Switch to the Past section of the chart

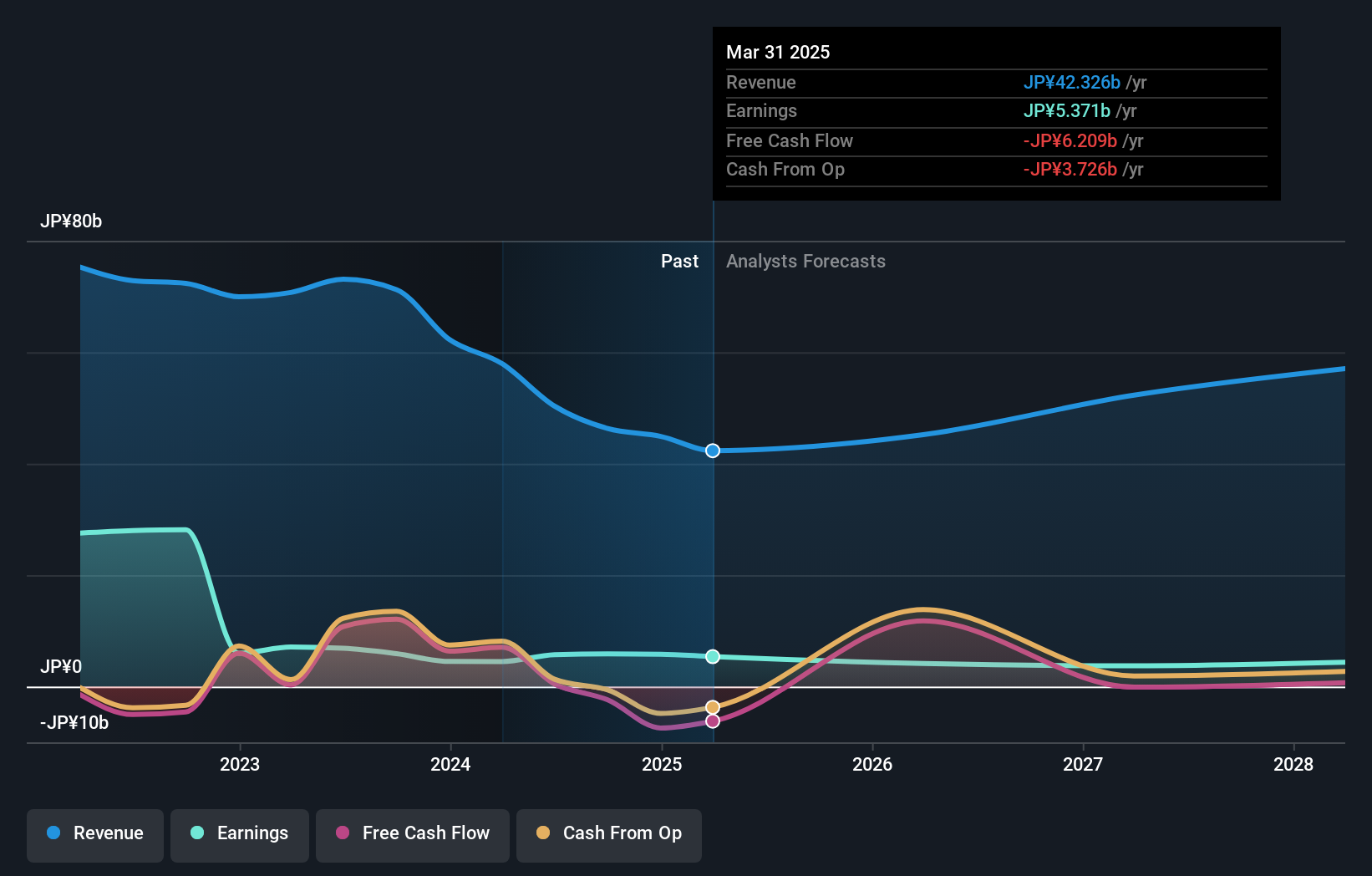pyautogui.click(x=679, y=261)
